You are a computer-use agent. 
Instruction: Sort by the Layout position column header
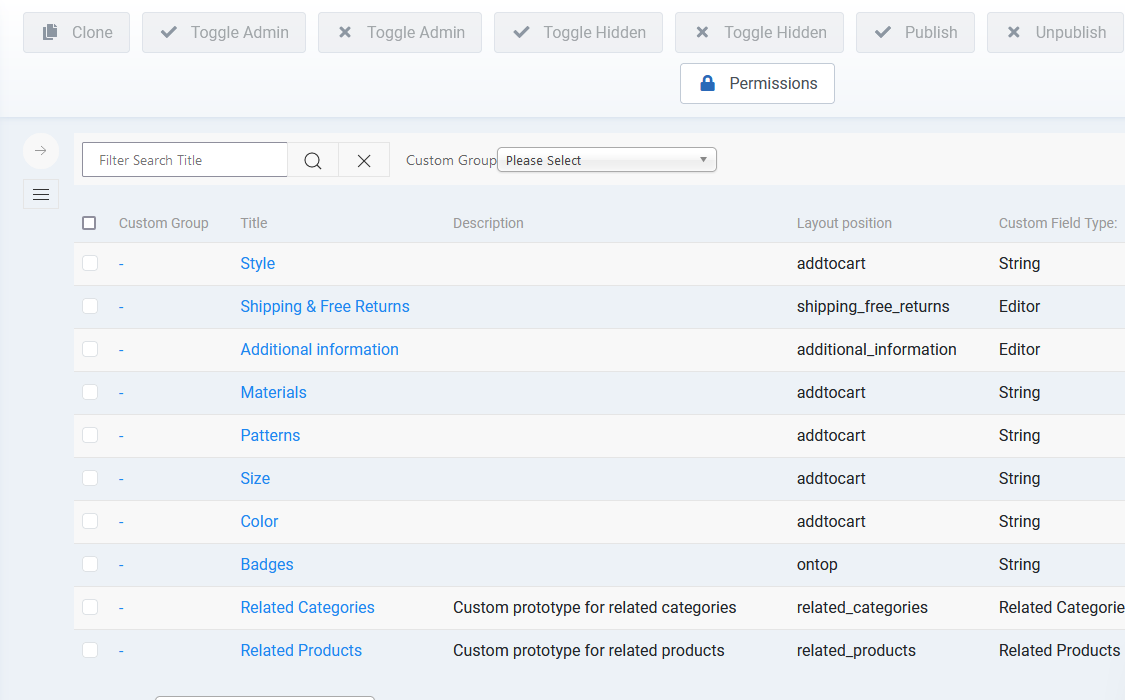844,223
